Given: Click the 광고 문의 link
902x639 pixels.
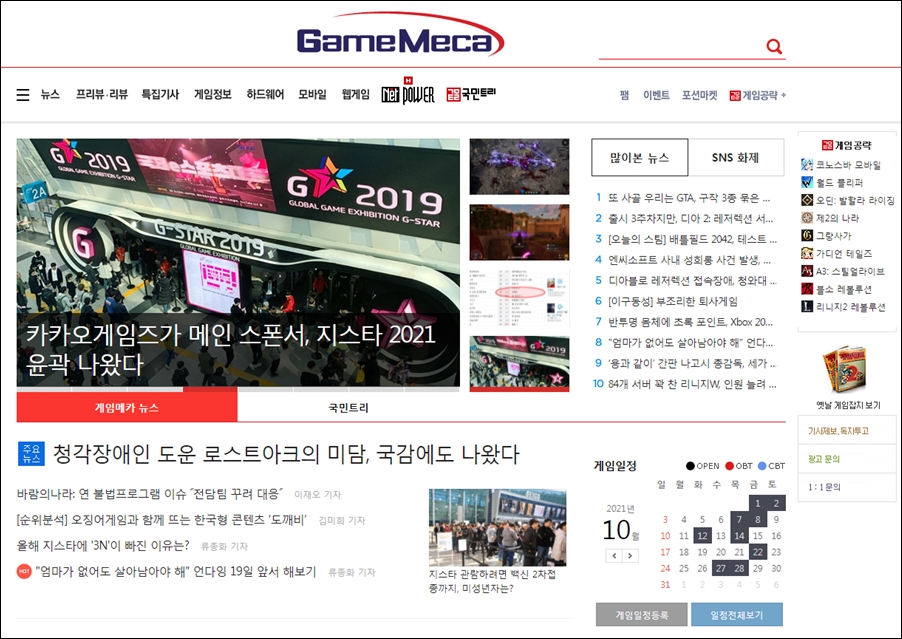Looking at the screenshot, I should tap(824, 459).
